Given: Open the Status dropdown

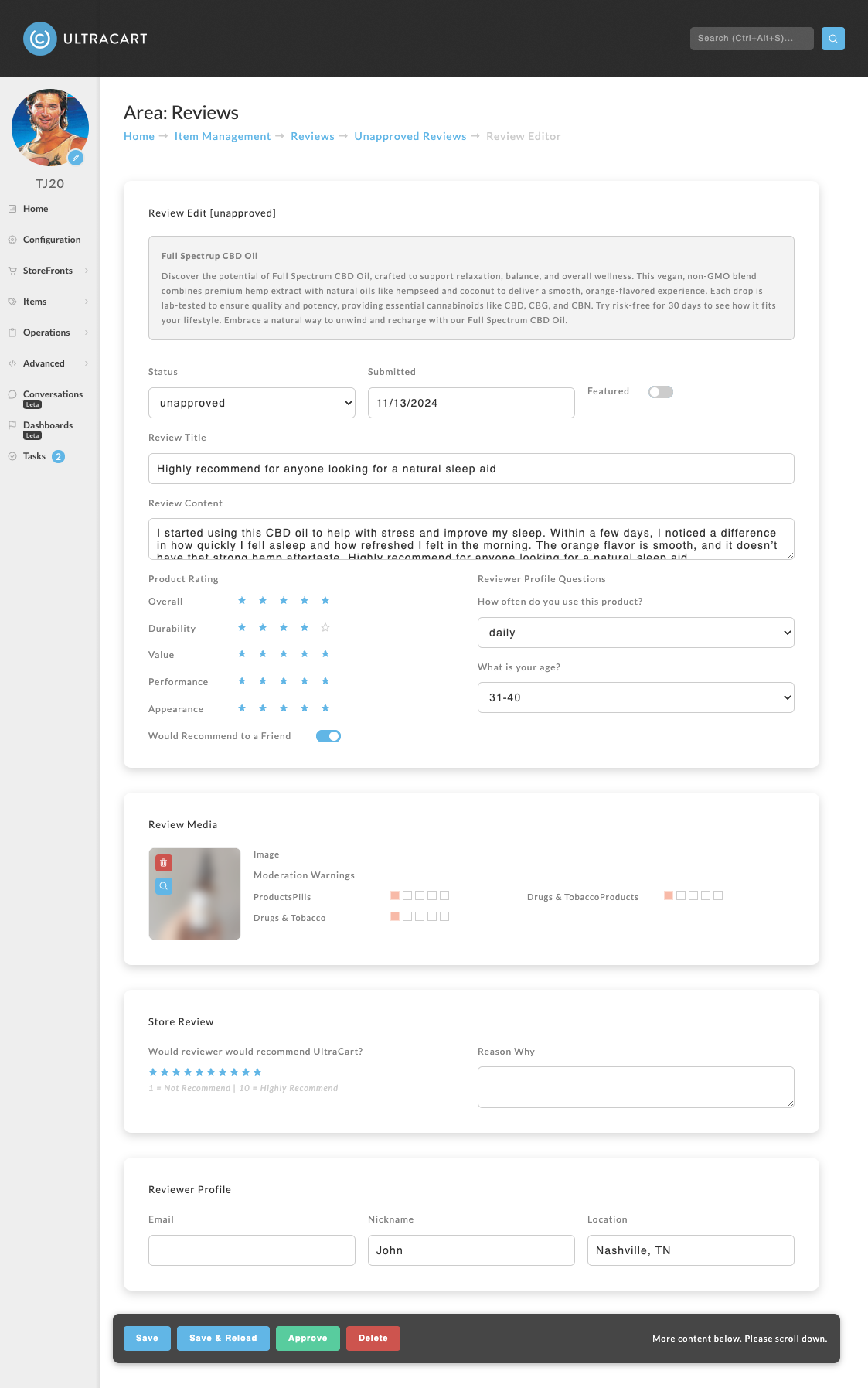Looking at the screenshot, I should coord(252,403).
